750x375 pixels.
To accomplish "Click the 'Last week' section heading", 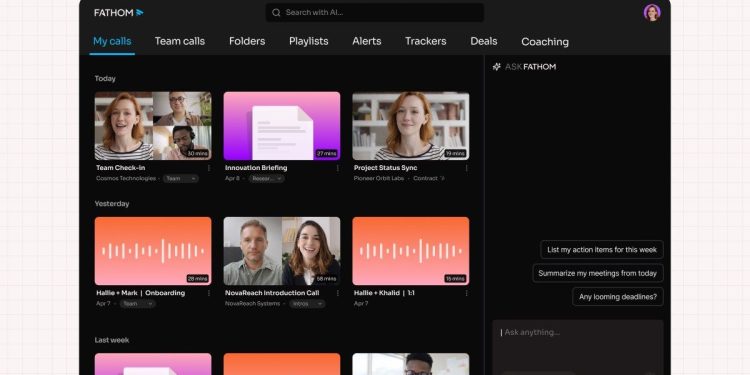I will (x=112, y=340).
